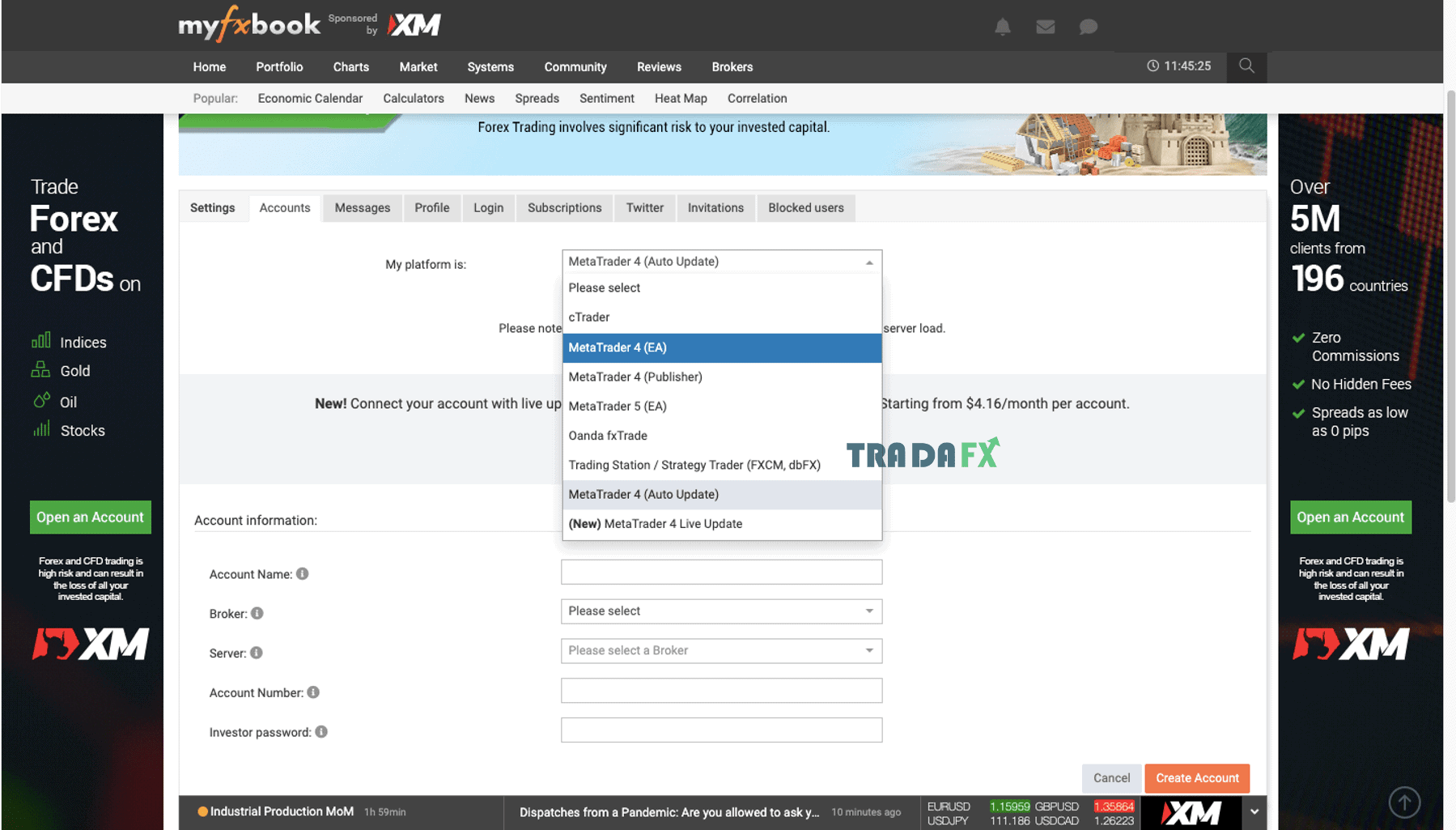This screenshot has width=1456, height=830.
Task: Open the Brokers menu
Action: coord(732,67)
